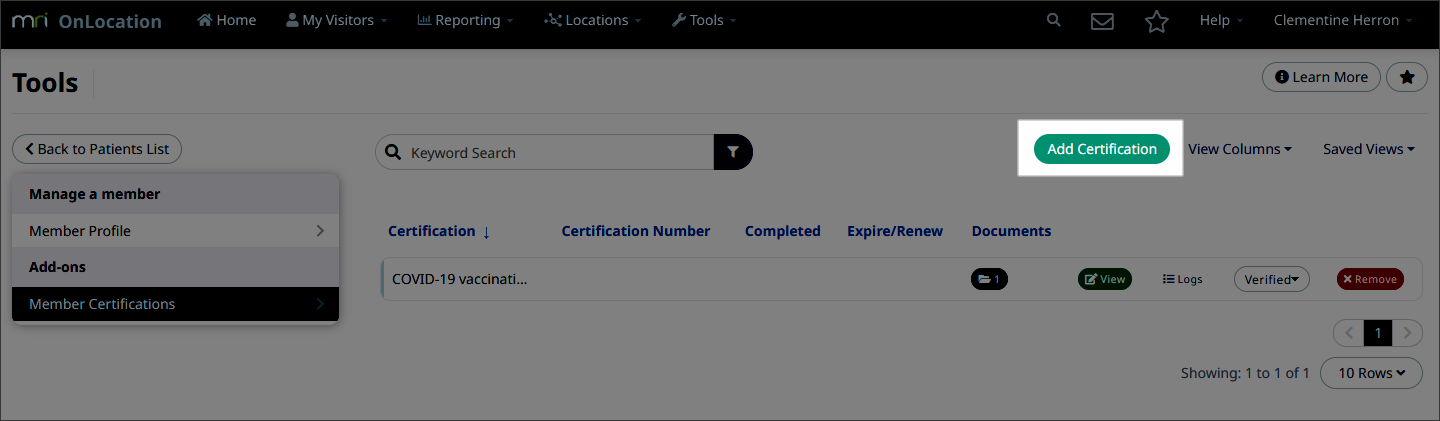This screenshot has height=421, width=1440.
Task: Click the COVID-19 vaccination certification row text
Action: click(x=460, y=279)
